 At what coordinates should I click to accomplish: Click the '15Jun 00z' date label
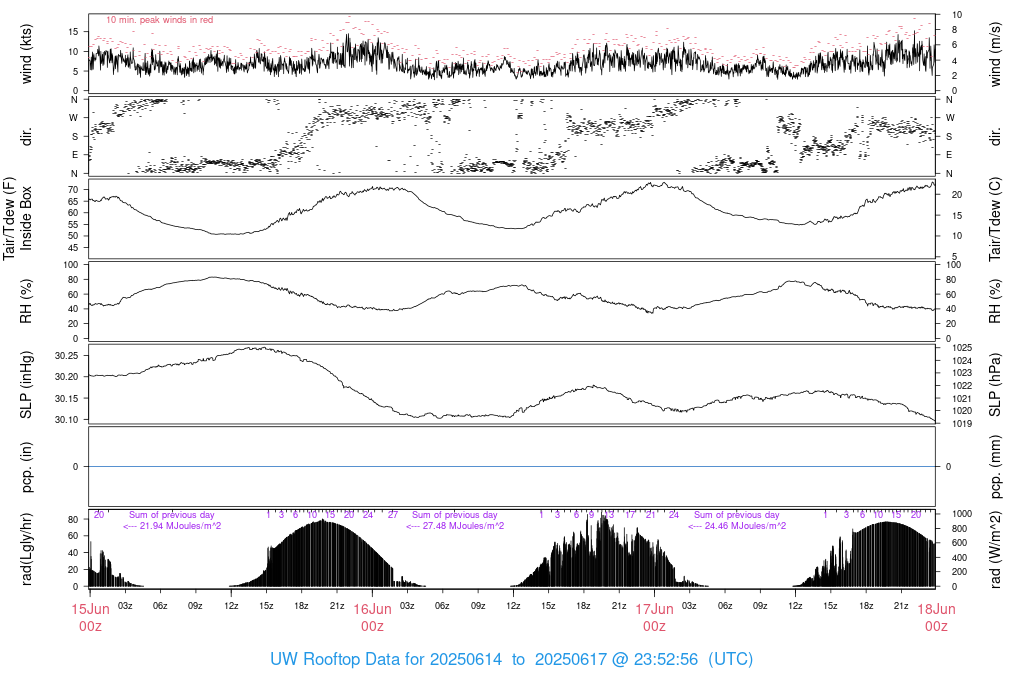(90, 618)
